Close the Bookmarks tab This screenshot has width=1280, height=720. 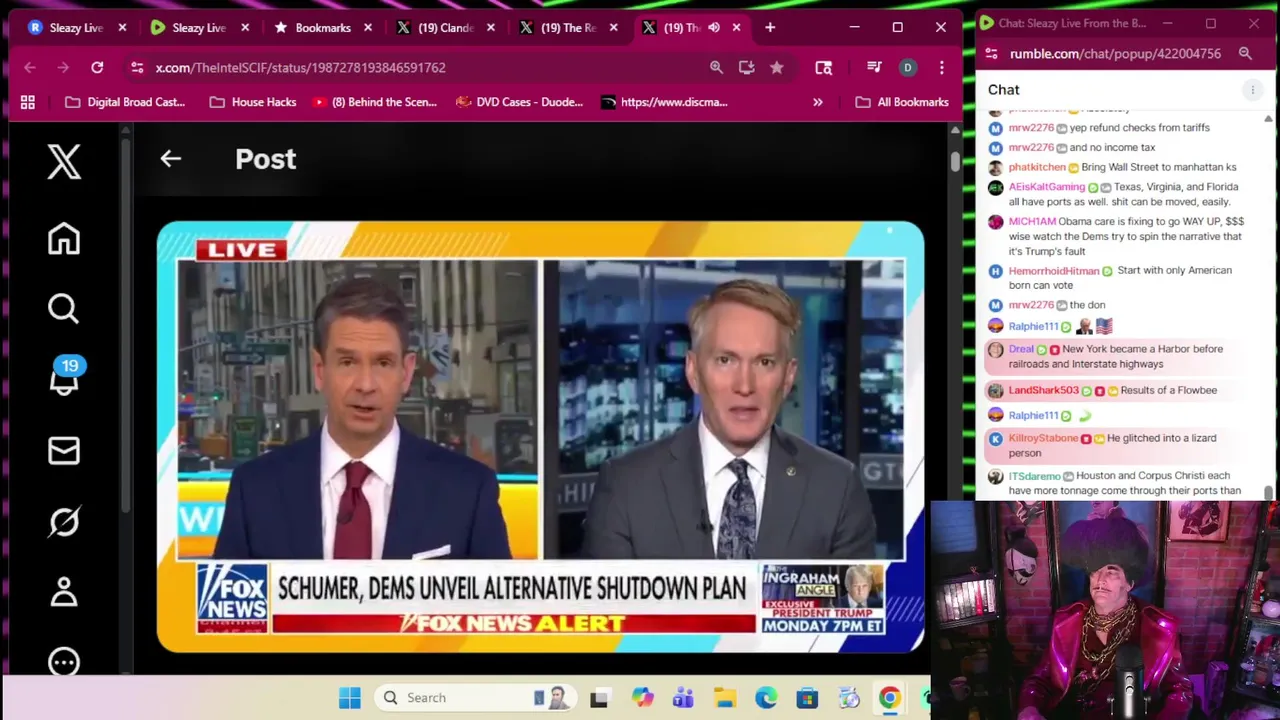(x=368, y=28)
